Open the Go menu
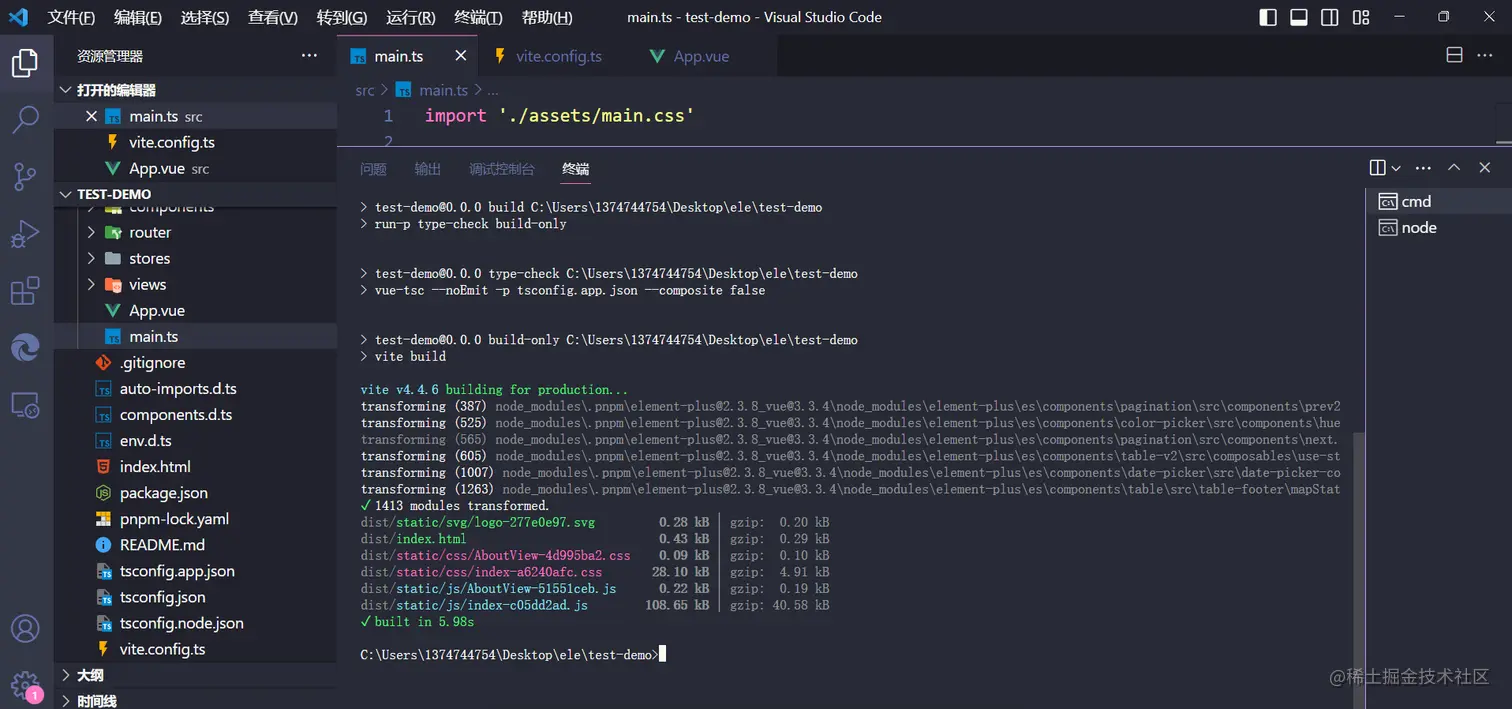 pos(342,17)
